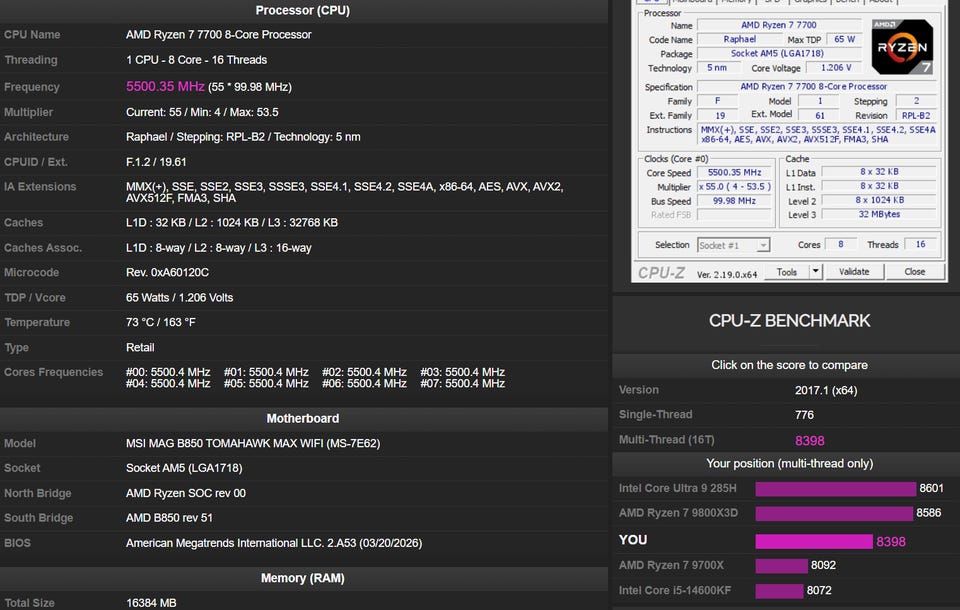Click the YOU row's 8398 value
Screen dimensions: 960x610
tap(891, 541)
